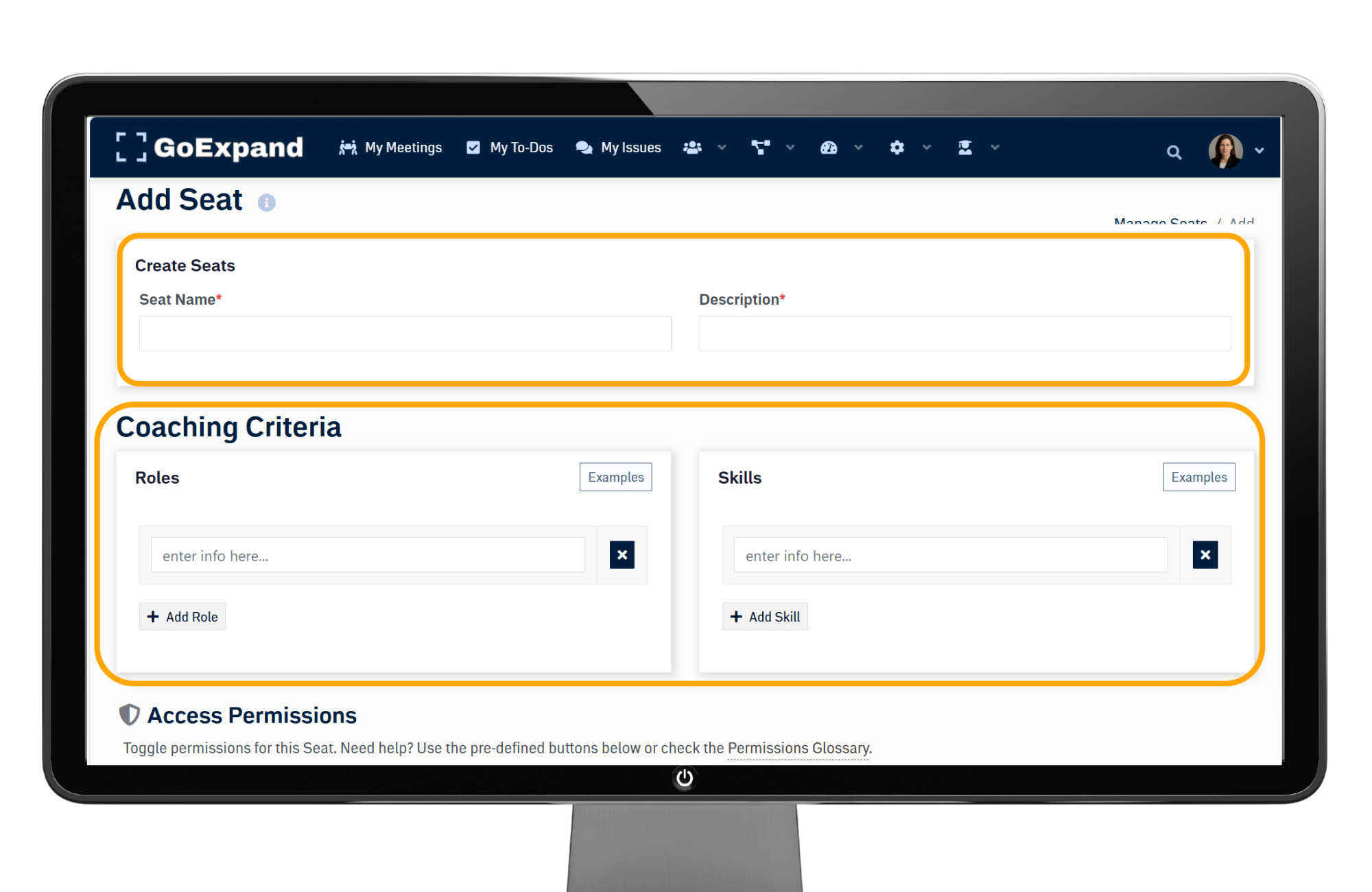1372x892 pixels.
Task: Open the search magnifier icon
Action: (1174, 152)
